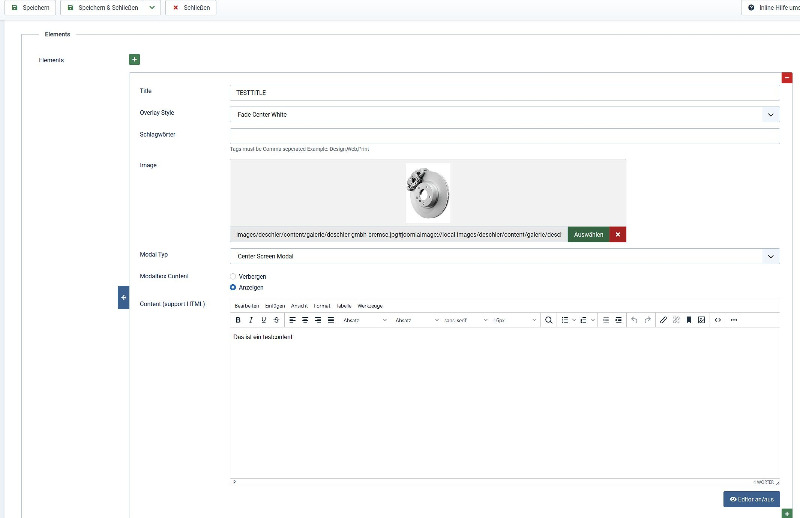
Task: Clear selected image with red X button
Action: coord(618,234)
